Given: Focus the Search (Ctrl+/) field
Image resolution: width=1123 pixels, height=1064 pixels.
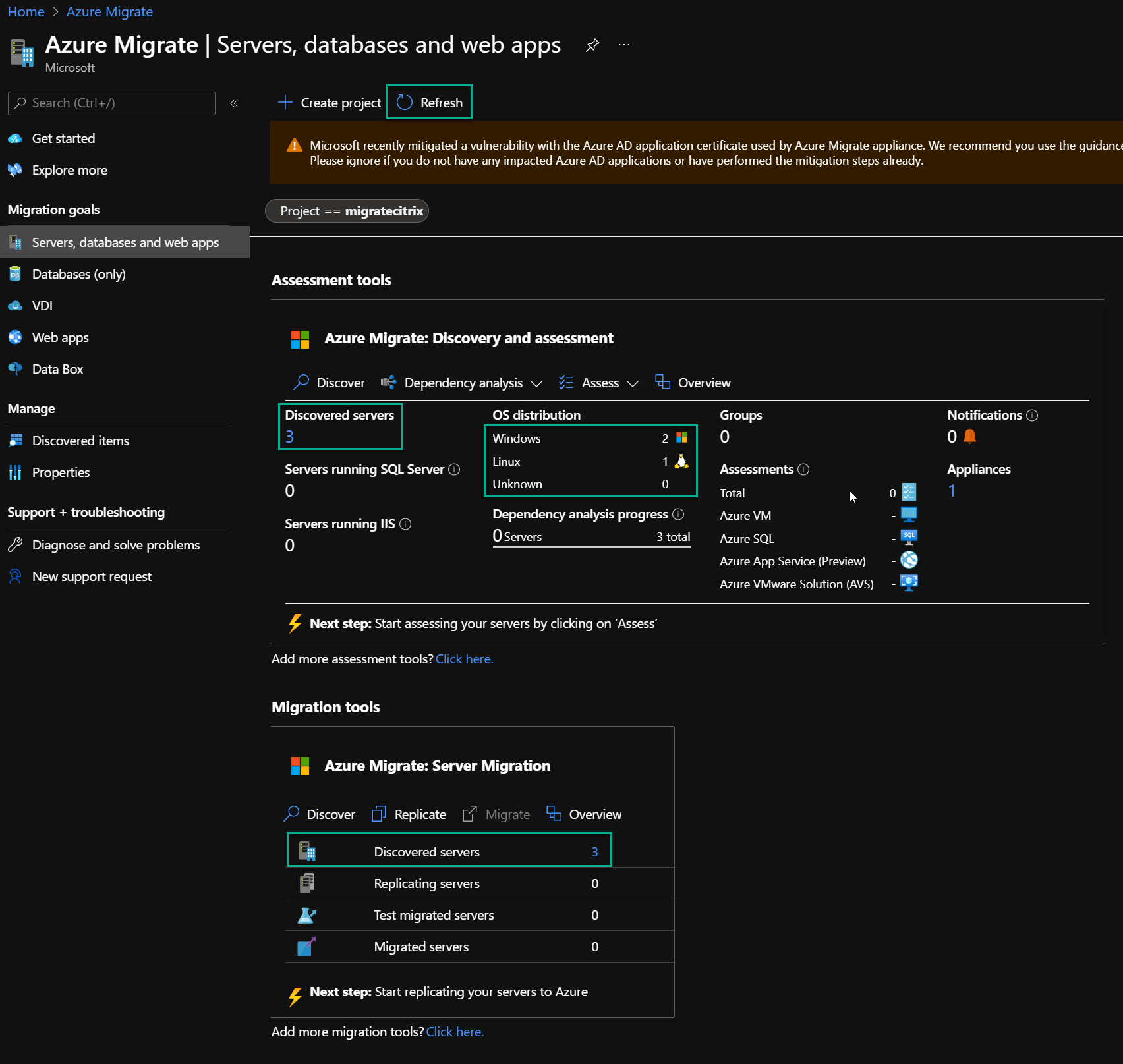Looking at the screenshot, I should (x=111, y=103).
